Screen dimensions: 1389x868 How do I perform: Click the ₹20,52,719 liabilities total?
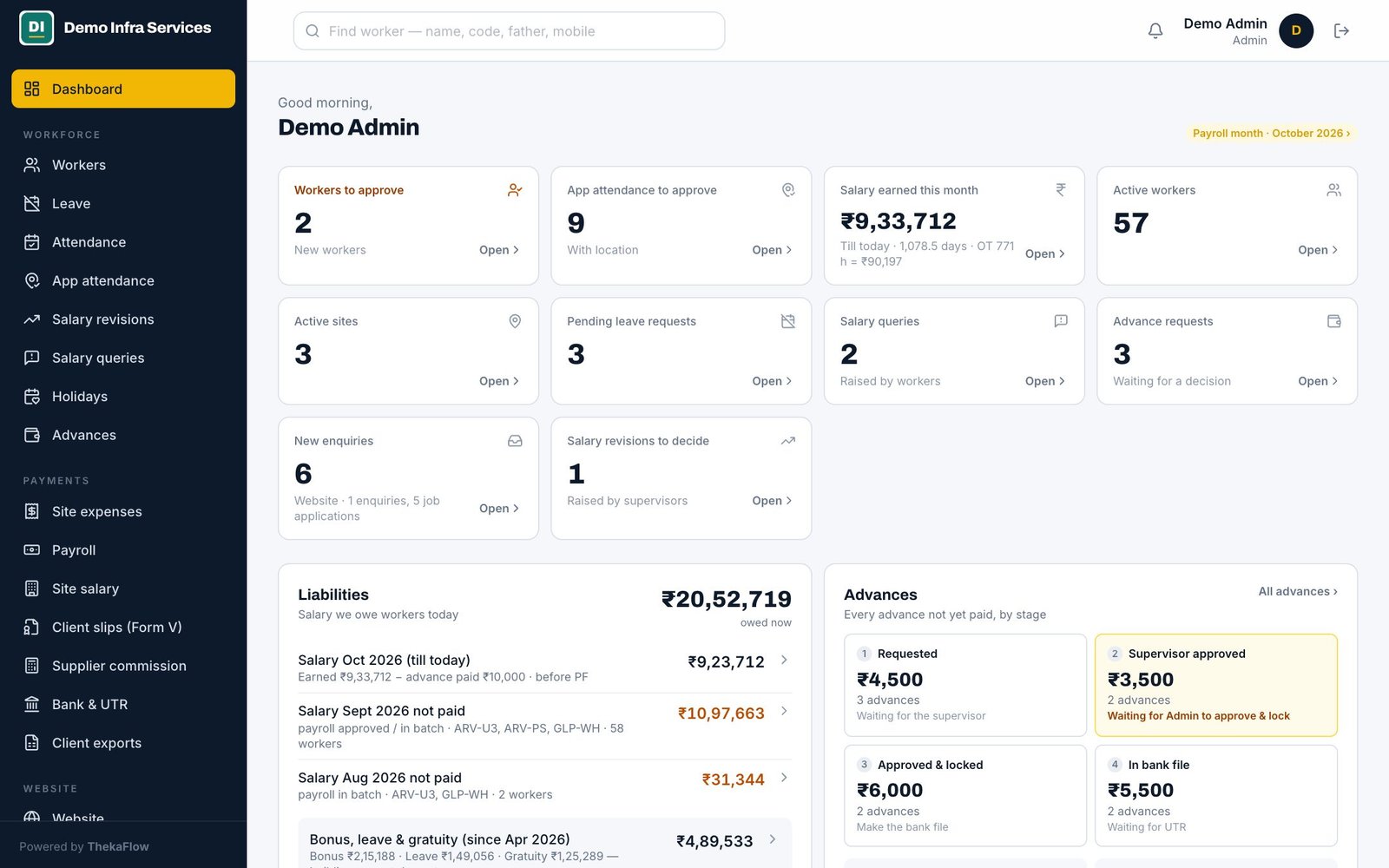726,599
